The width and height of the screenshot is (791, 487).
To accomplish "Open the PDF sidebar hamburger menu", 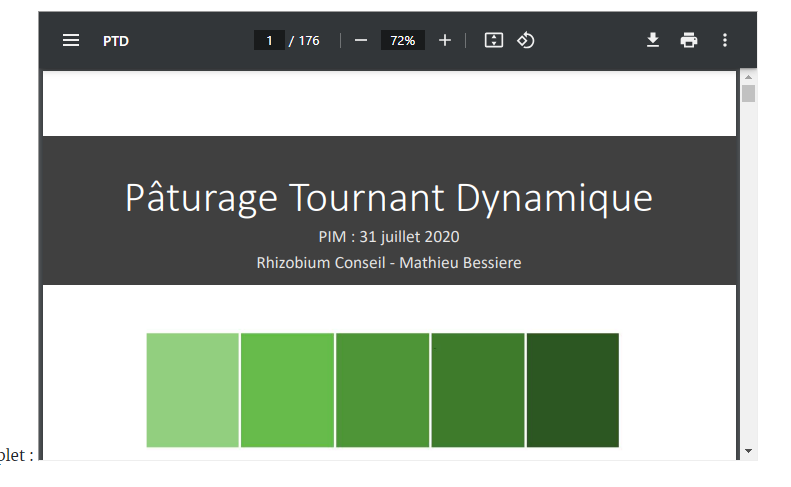I will pos(71,40).
